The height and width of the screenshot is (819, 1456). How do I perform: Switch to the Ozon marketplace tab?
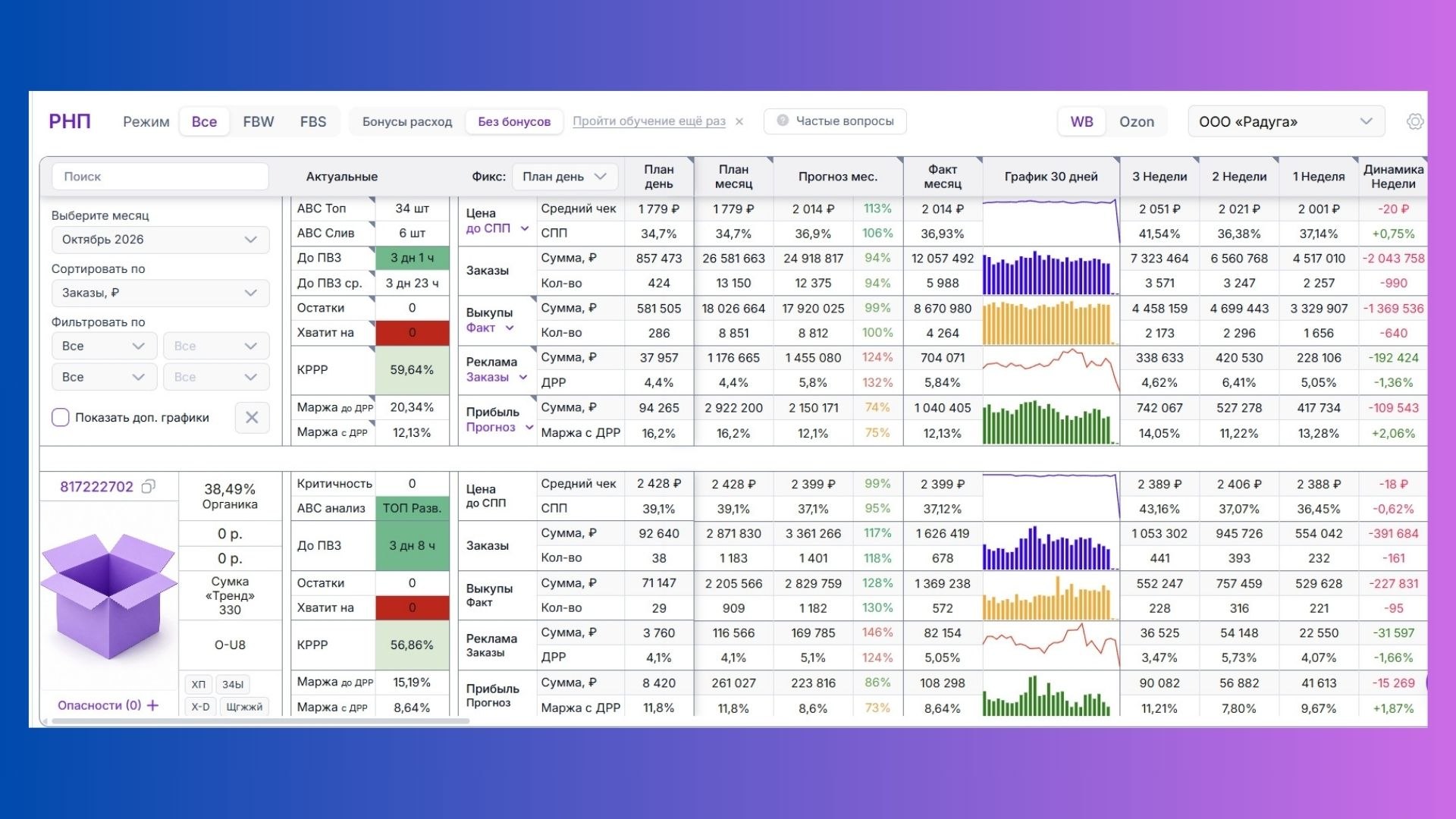pos(1137,121)
